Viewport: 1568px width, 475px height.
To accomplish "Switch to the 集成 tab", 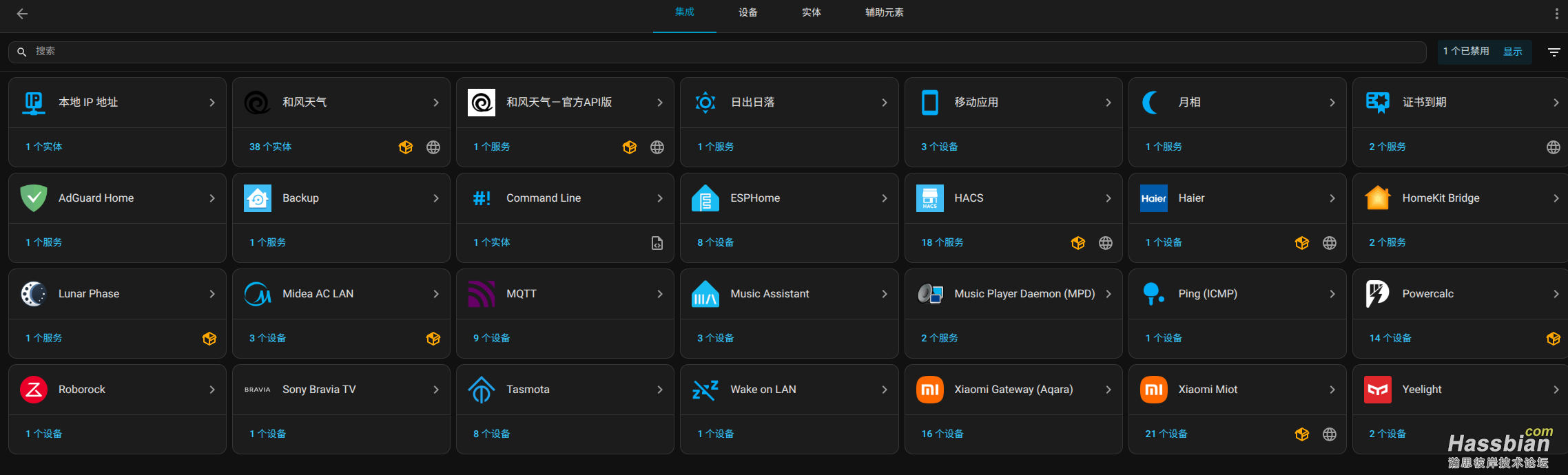I will coord(684,12).
